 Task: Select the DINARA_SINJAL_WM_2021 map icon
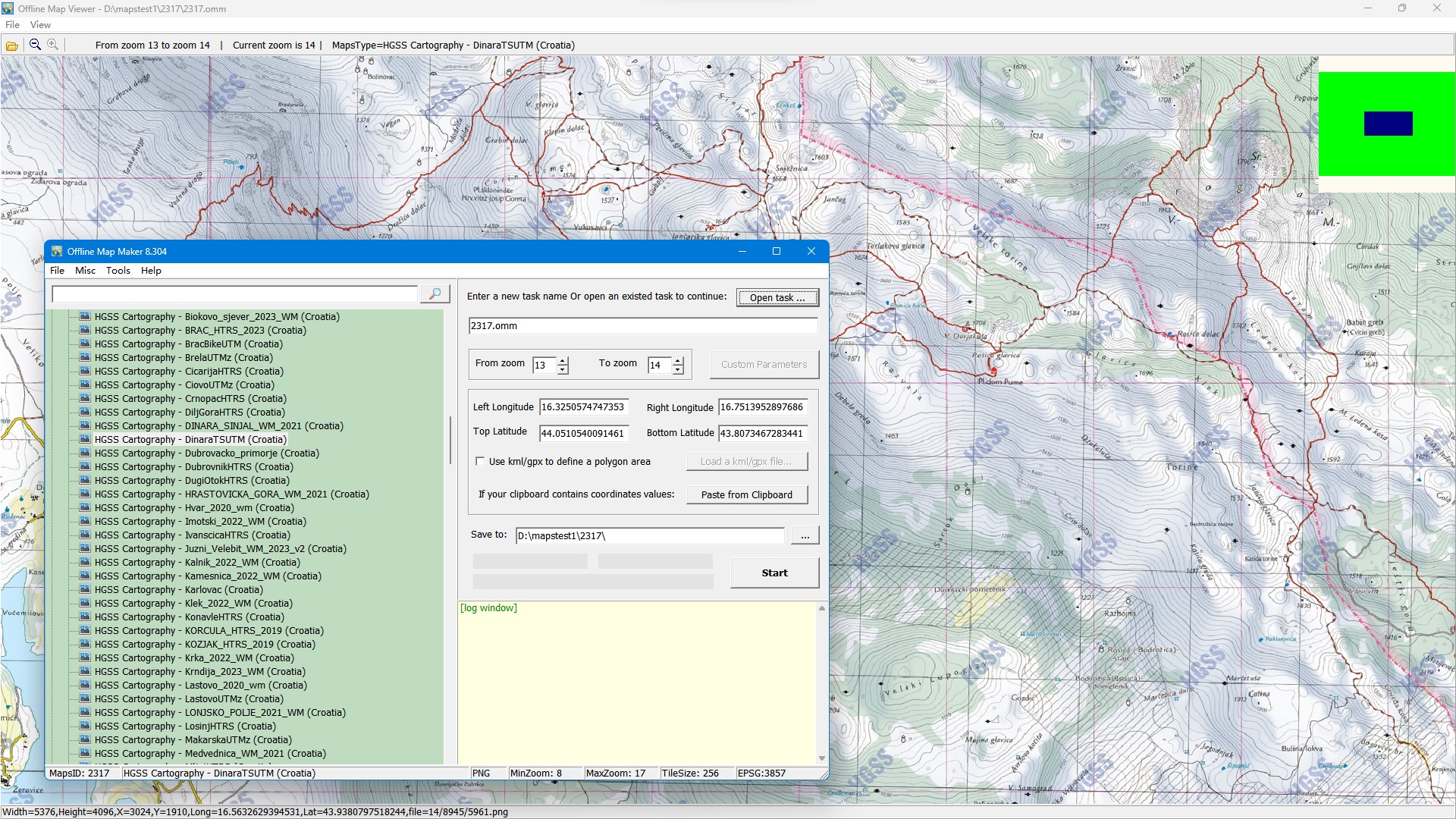point(85,425)
